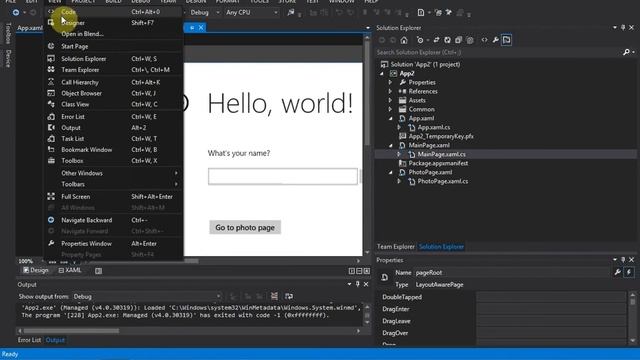This screenshot has width=640, height=360.
Task: Click vertical split view icon in designer
Action: coord(351,271)
